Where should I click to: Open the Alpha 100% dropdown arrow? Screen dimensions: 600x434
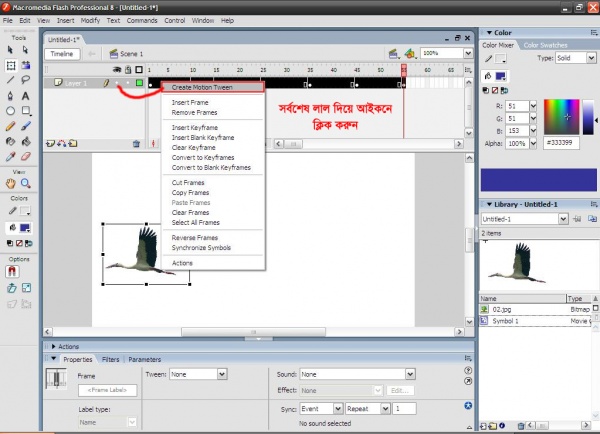coord(533,144)
